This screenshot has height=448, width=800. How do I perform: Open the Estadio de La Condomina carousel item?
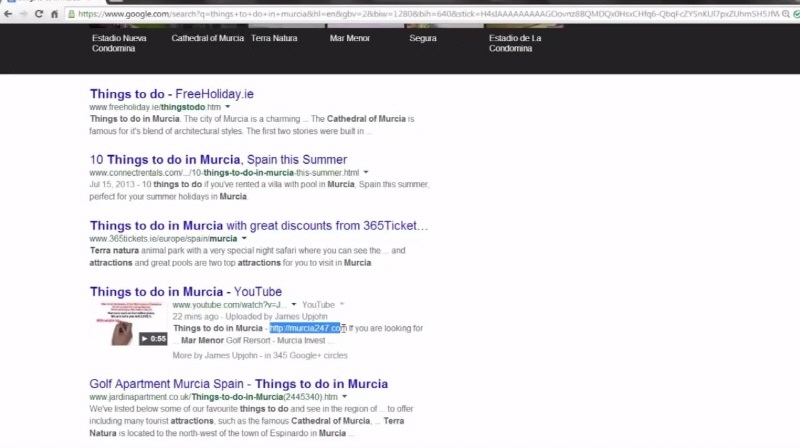click(x=515, y=43)
